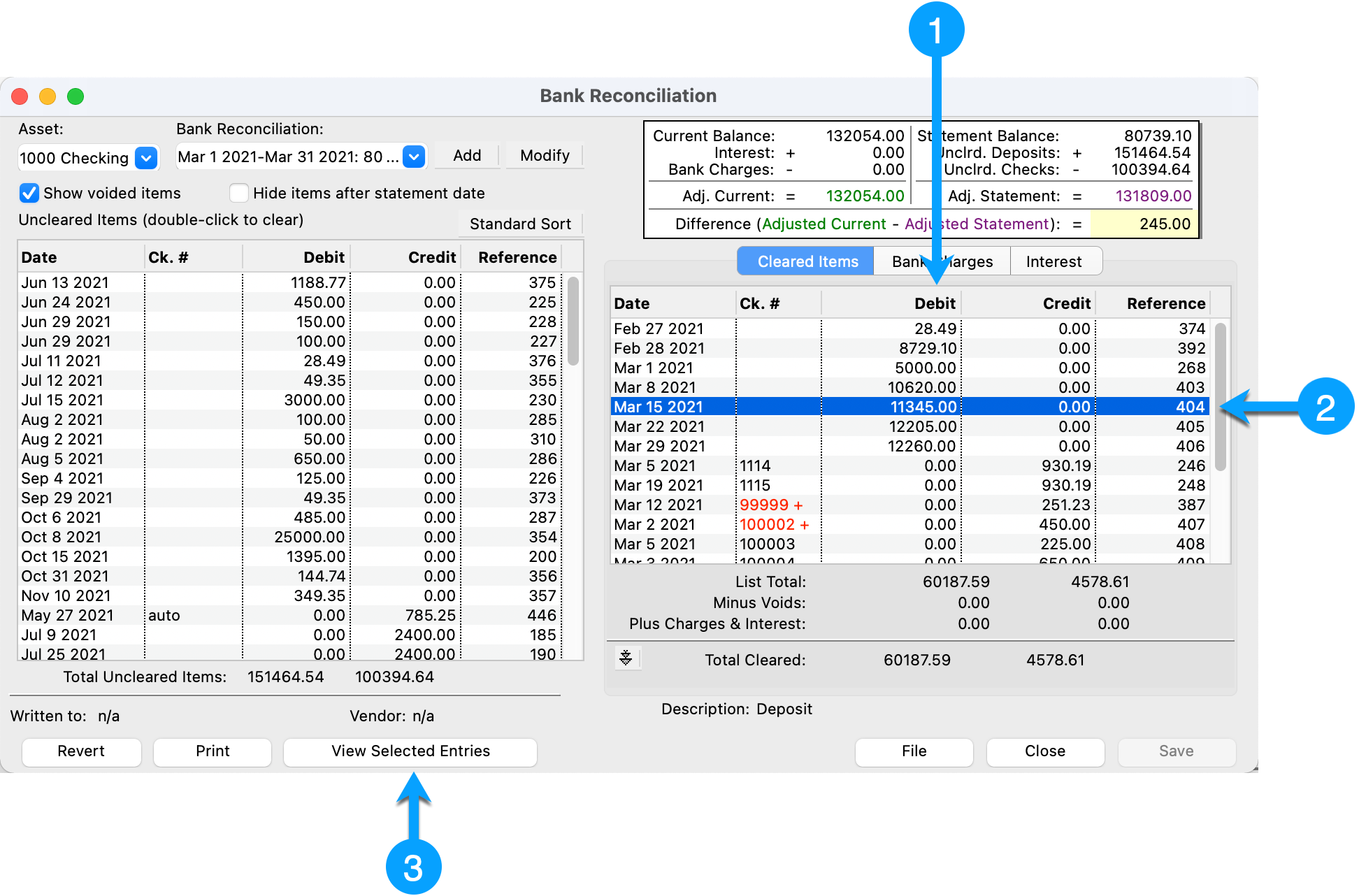This screenshot has width=1359, height=896.
Task: Switch to the Interest tab
Action: click(1054, 261)
